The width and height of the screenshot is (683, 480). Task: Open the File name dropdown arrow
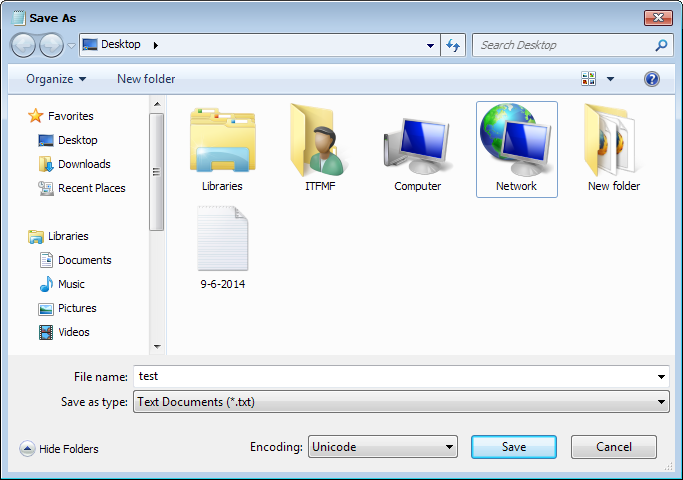[x=661, y=377]
